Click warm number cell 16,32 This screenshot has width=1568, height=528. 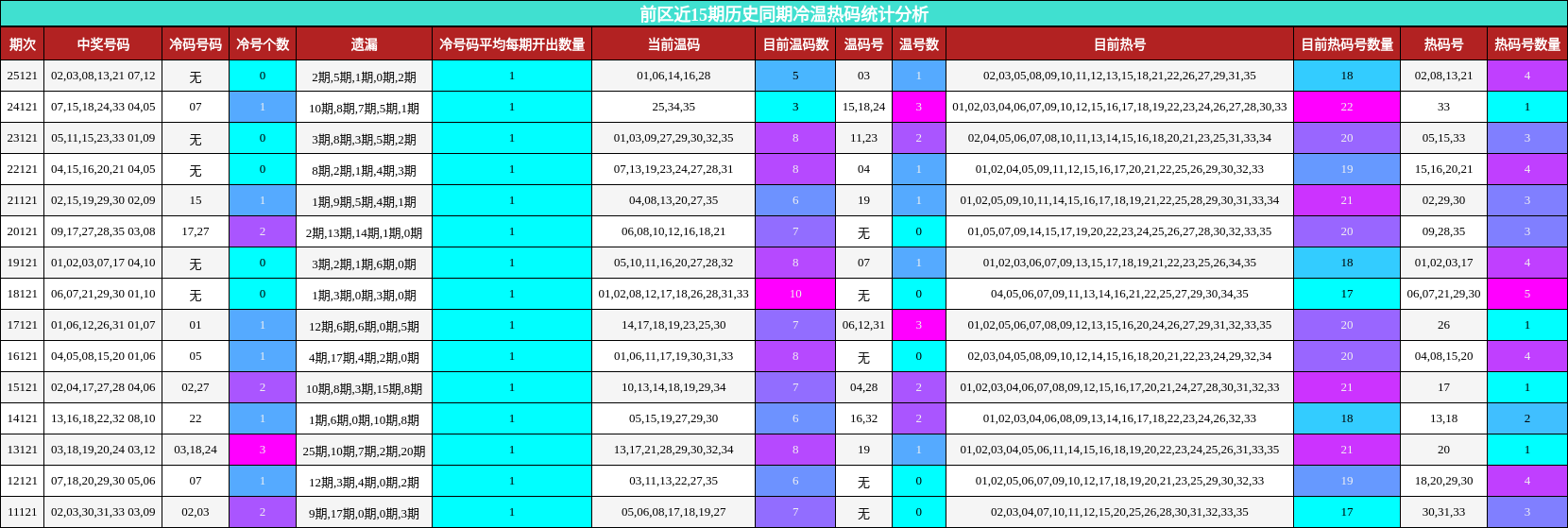click(863, 418)
